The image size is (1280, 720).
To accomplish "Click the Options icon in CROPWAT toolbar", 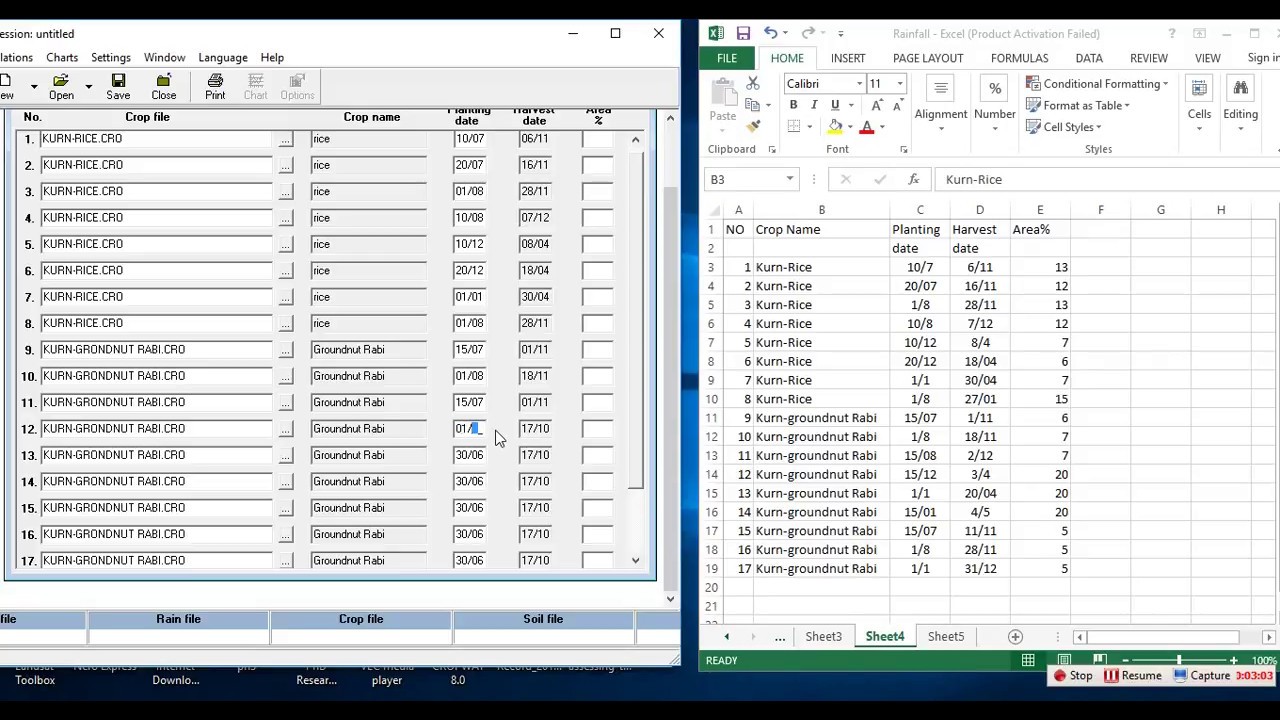I will pyautogui.click(x=297, y=81).
